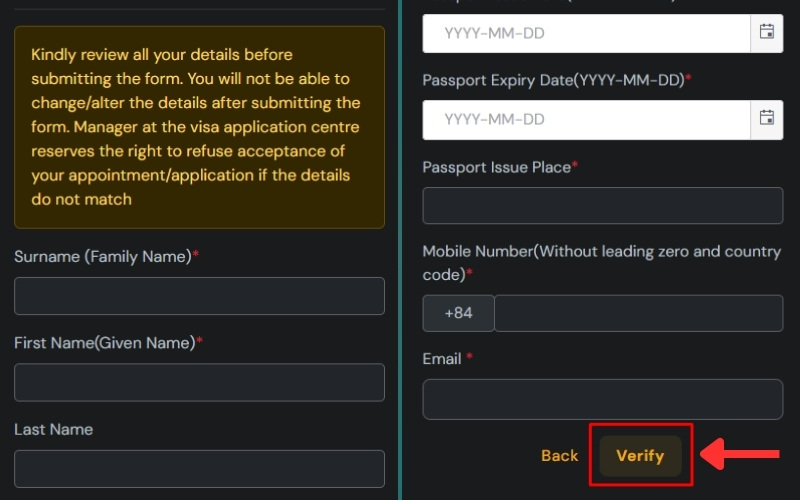Image resolution: width=800 pixels, height=500 pixels.
Task: Click the Email field label
Action: tap(442, 359)
